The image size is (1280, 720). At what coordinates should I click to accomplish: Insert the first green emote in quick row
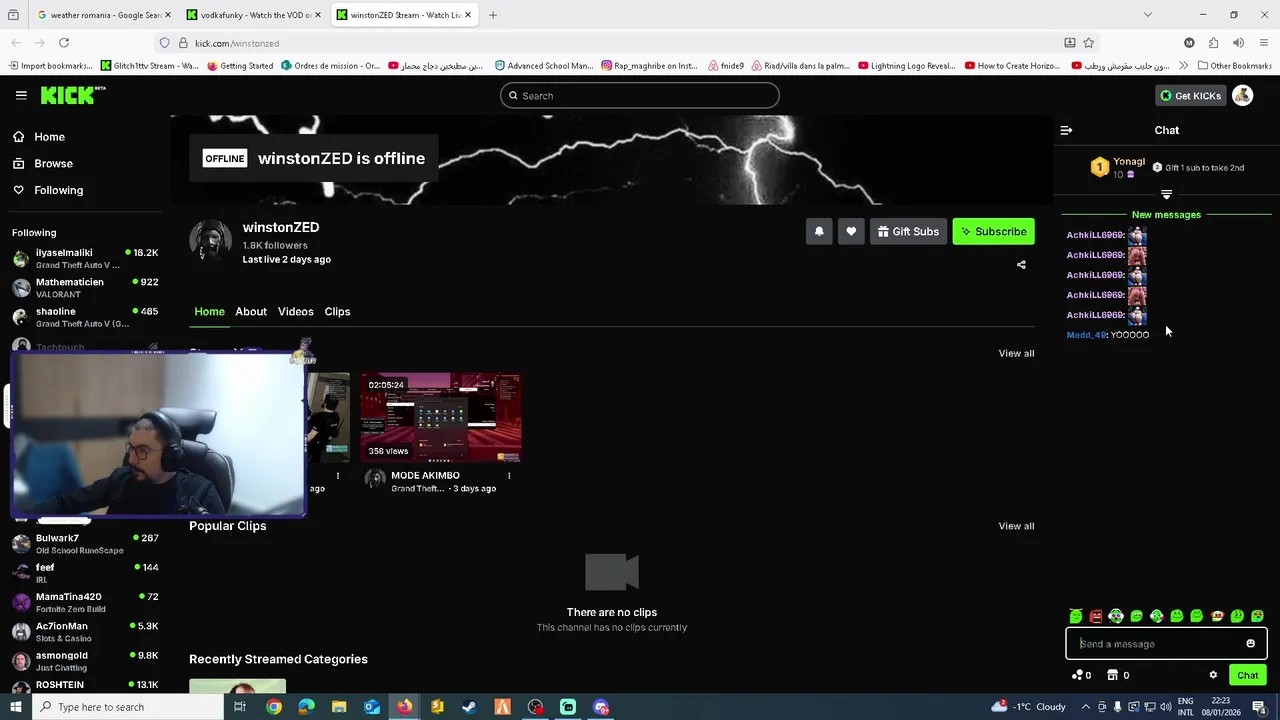pos(1076,616)
